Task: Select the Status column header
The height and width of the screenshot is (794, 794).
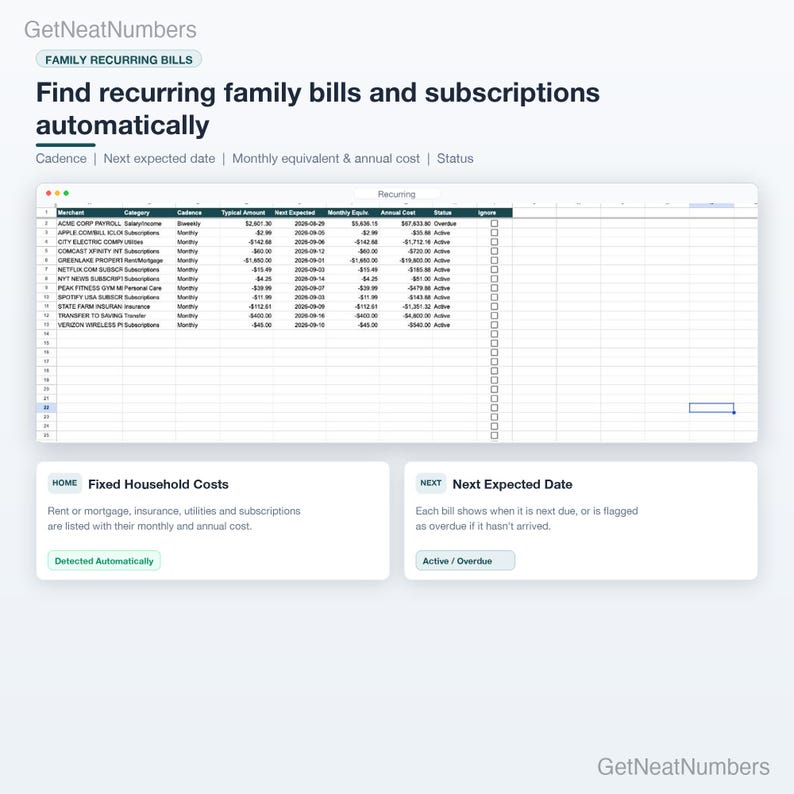Action: [454, 213]
